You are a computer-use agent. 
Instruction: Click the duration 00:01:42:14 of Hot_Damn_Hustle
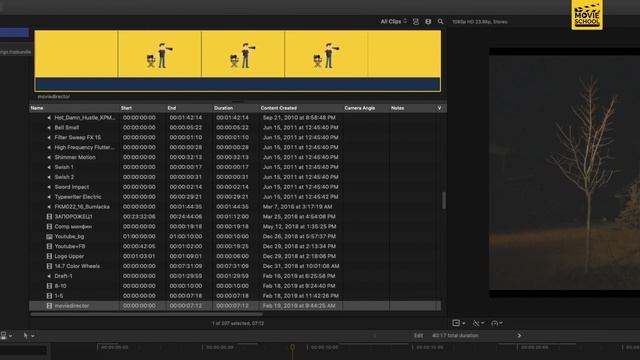232,118
